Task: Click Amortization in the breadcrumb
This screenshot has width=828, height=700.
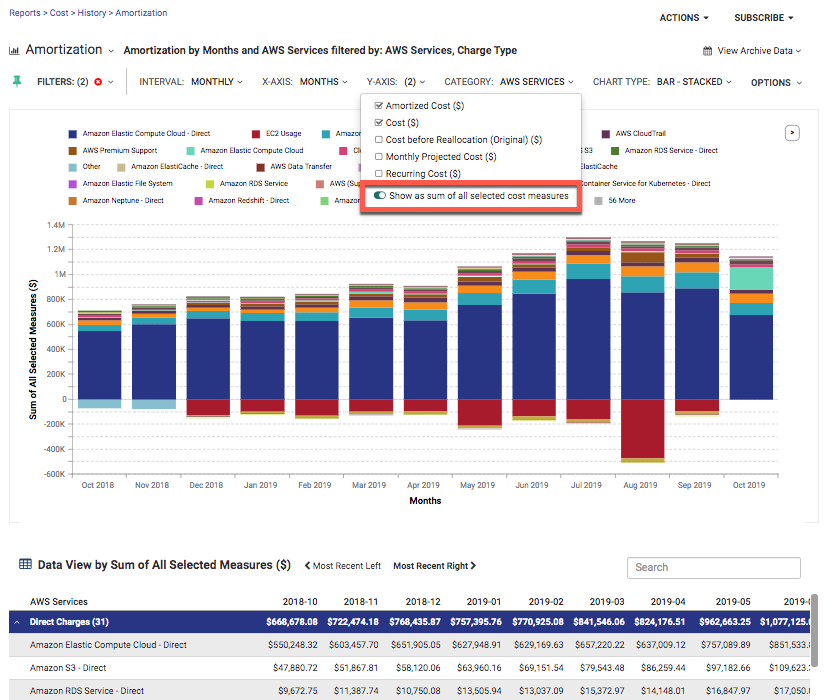Action: point(141,13)
